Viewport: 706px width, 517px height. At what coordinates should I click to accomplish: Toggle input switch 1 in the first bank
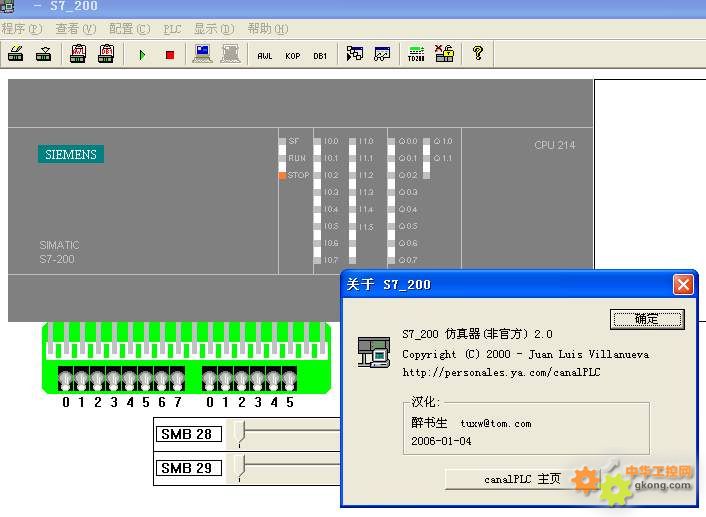click(x=81, y=379)
